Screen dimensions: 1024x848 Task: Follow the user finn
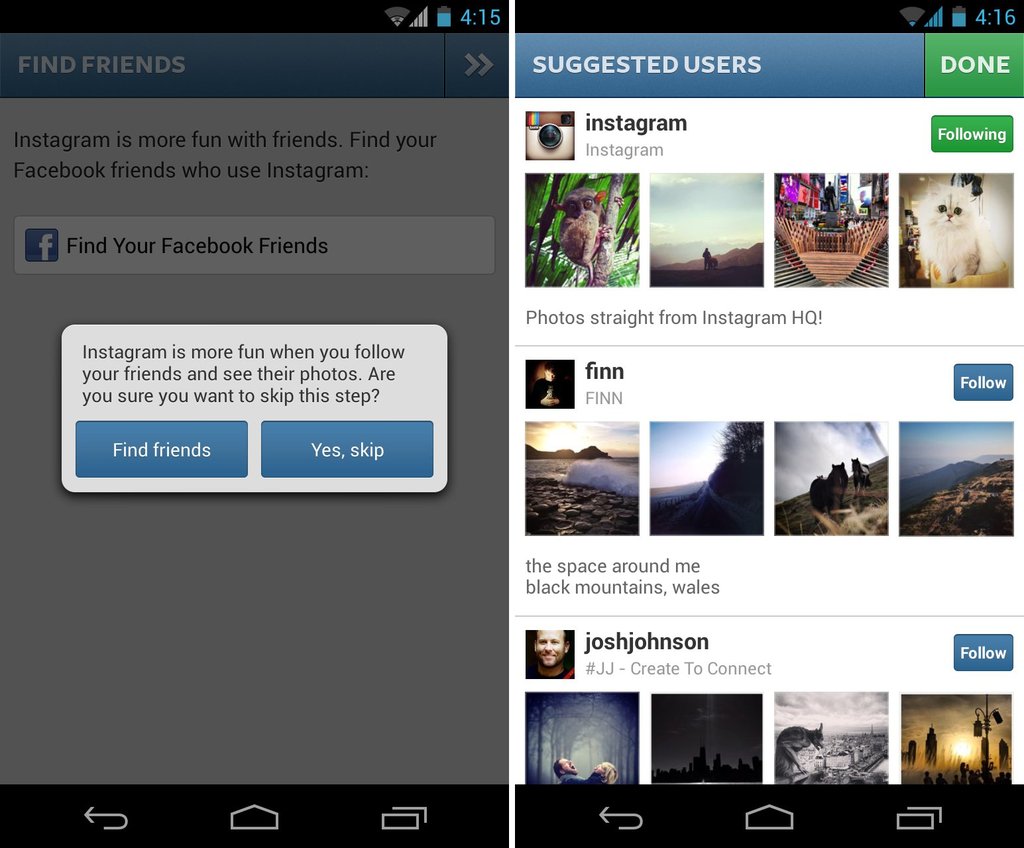coord(983,382)
